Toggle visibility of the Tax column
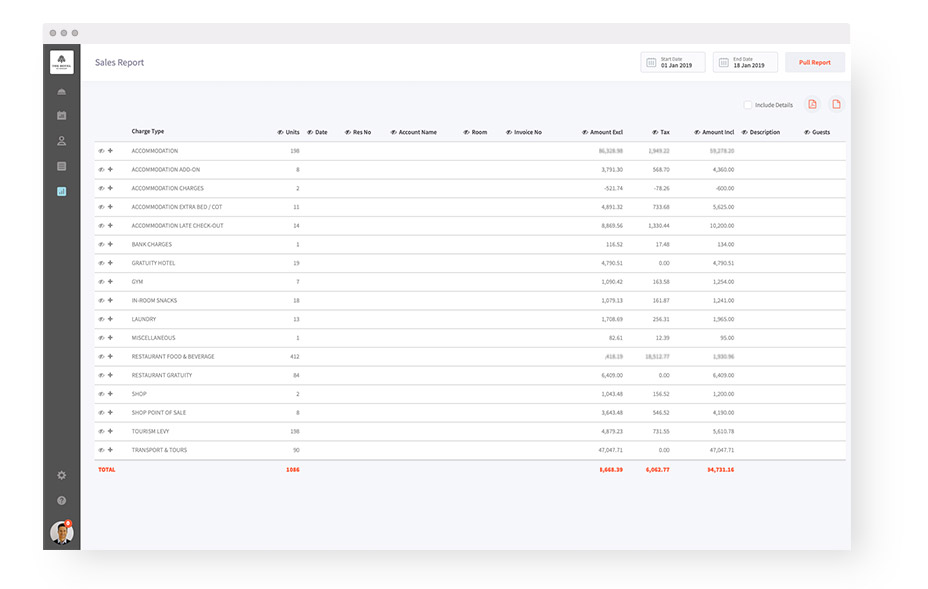The height and width of the screenshot is (589, 928). tap(655, 132)
